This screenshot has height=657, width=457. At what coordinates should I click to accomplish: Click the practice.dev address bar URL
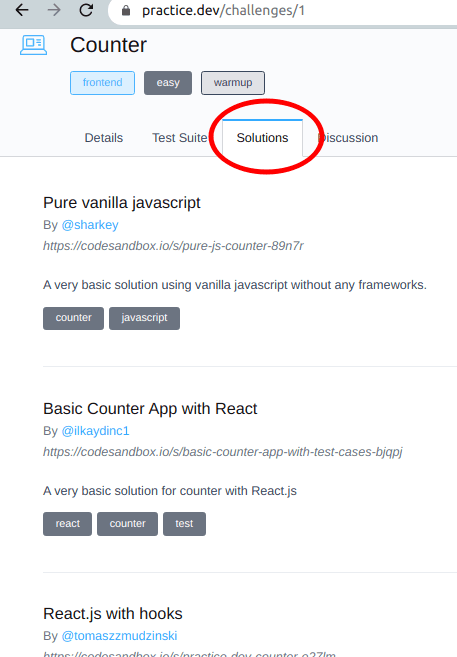tap(223, 10)
